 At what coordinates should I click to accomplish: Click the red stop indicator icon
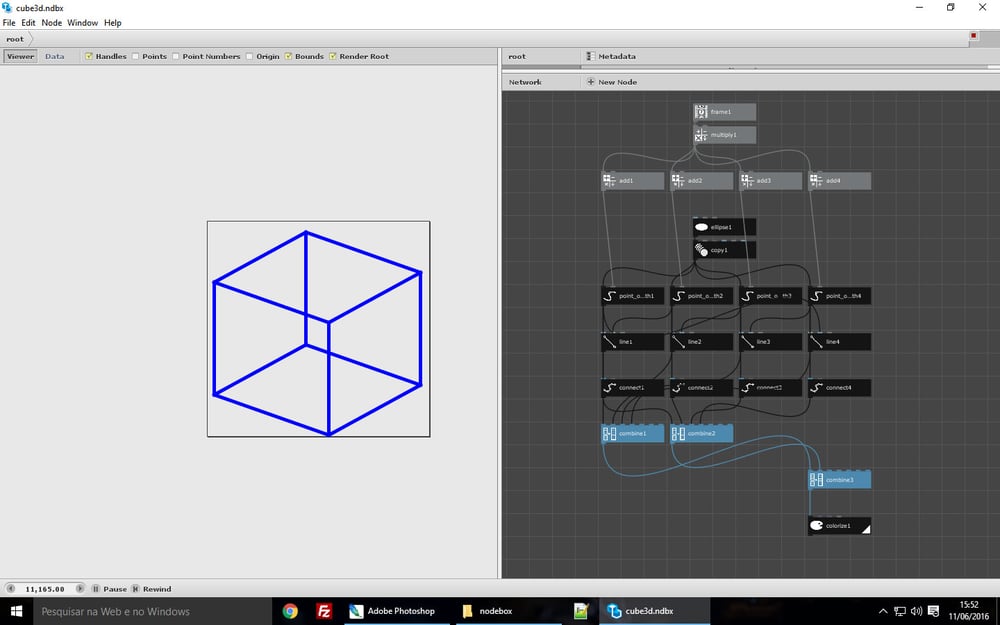click(x=974, y=36)
